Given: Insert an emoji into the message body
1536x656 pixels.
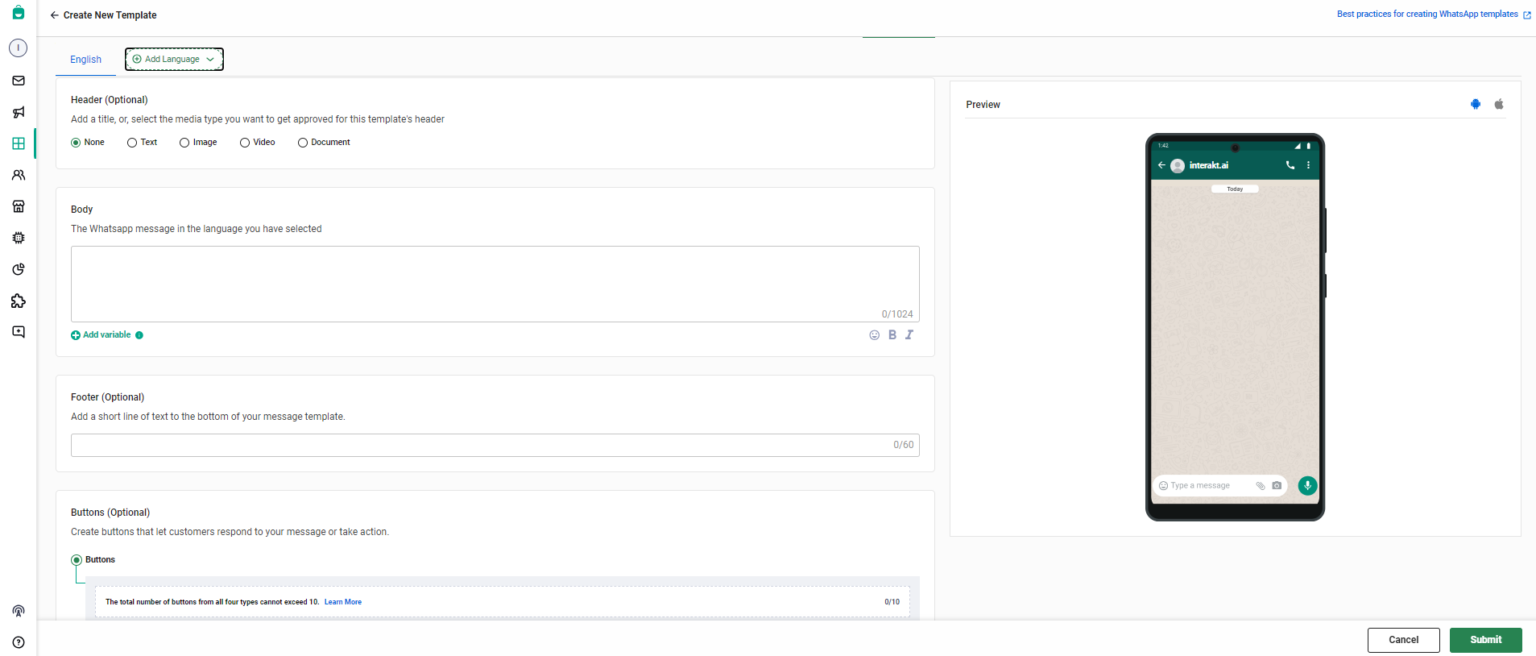Looking at the screenshot, I should click(x=874, y=334).
